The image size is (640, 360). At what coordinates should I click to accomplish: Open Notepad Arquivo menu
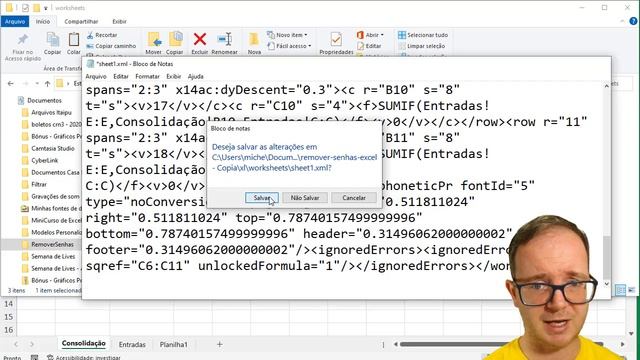tap(96, 76)
